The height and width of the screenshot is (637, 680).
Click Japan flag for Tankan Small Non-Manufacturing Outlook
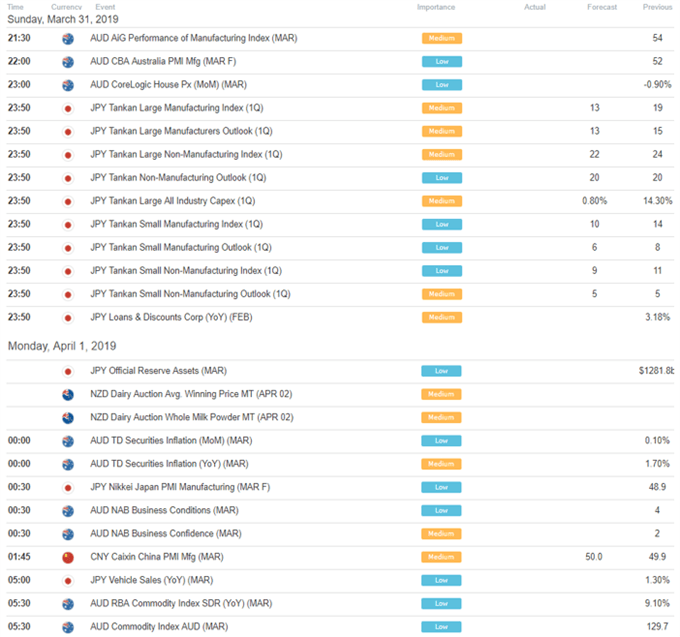[68, 294]
